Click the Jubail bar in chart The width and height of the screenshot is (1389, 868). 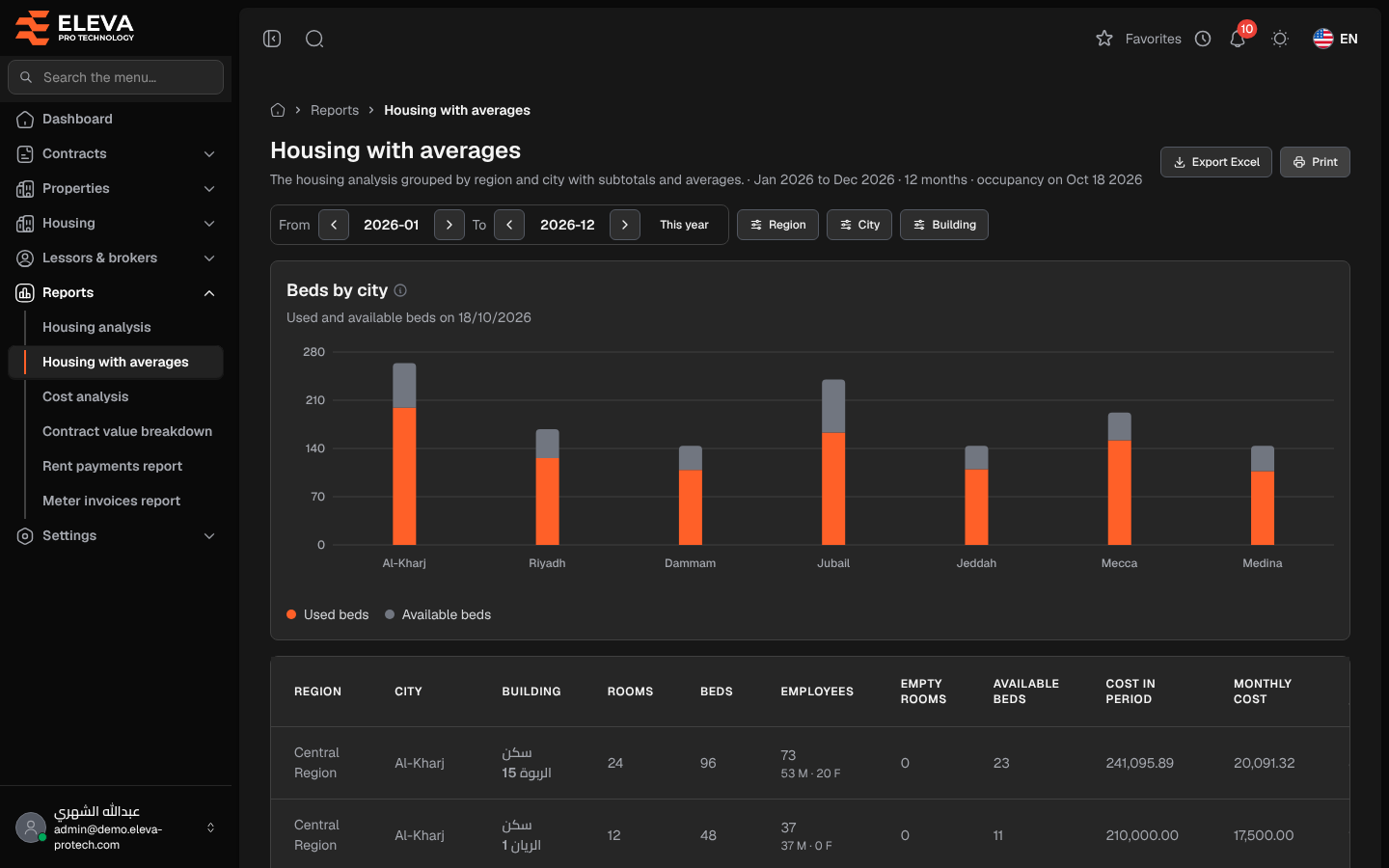point(833,462)
